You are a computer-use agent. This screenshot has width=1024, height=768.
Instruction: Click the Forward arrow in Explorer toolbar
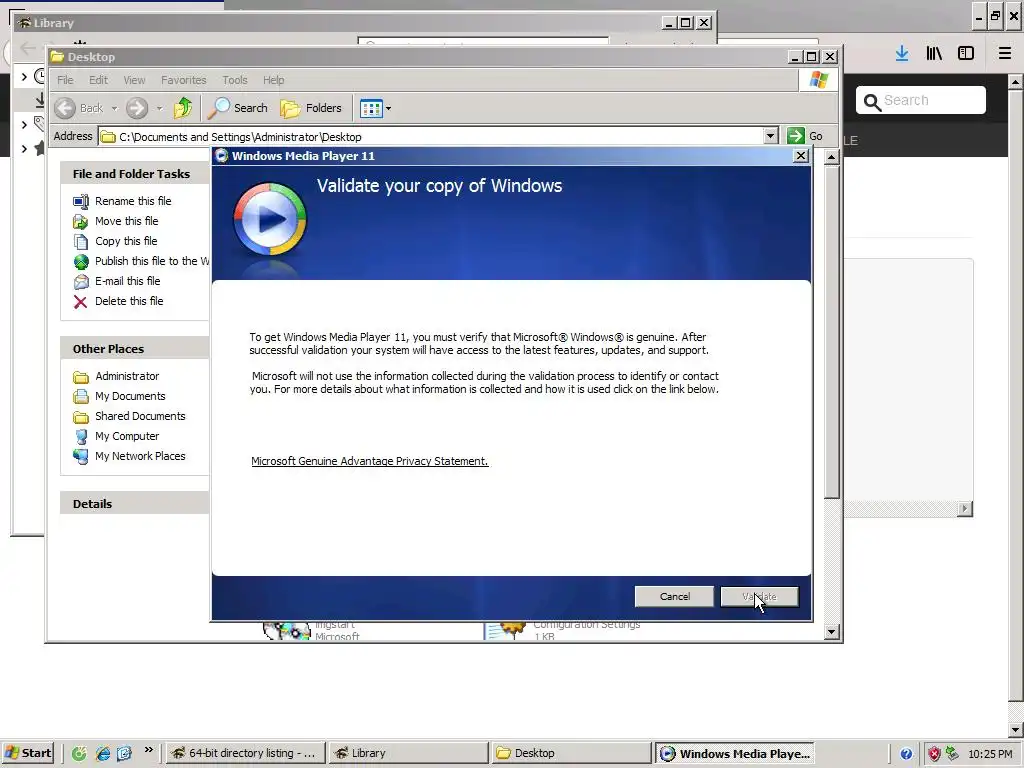[136, 108]
